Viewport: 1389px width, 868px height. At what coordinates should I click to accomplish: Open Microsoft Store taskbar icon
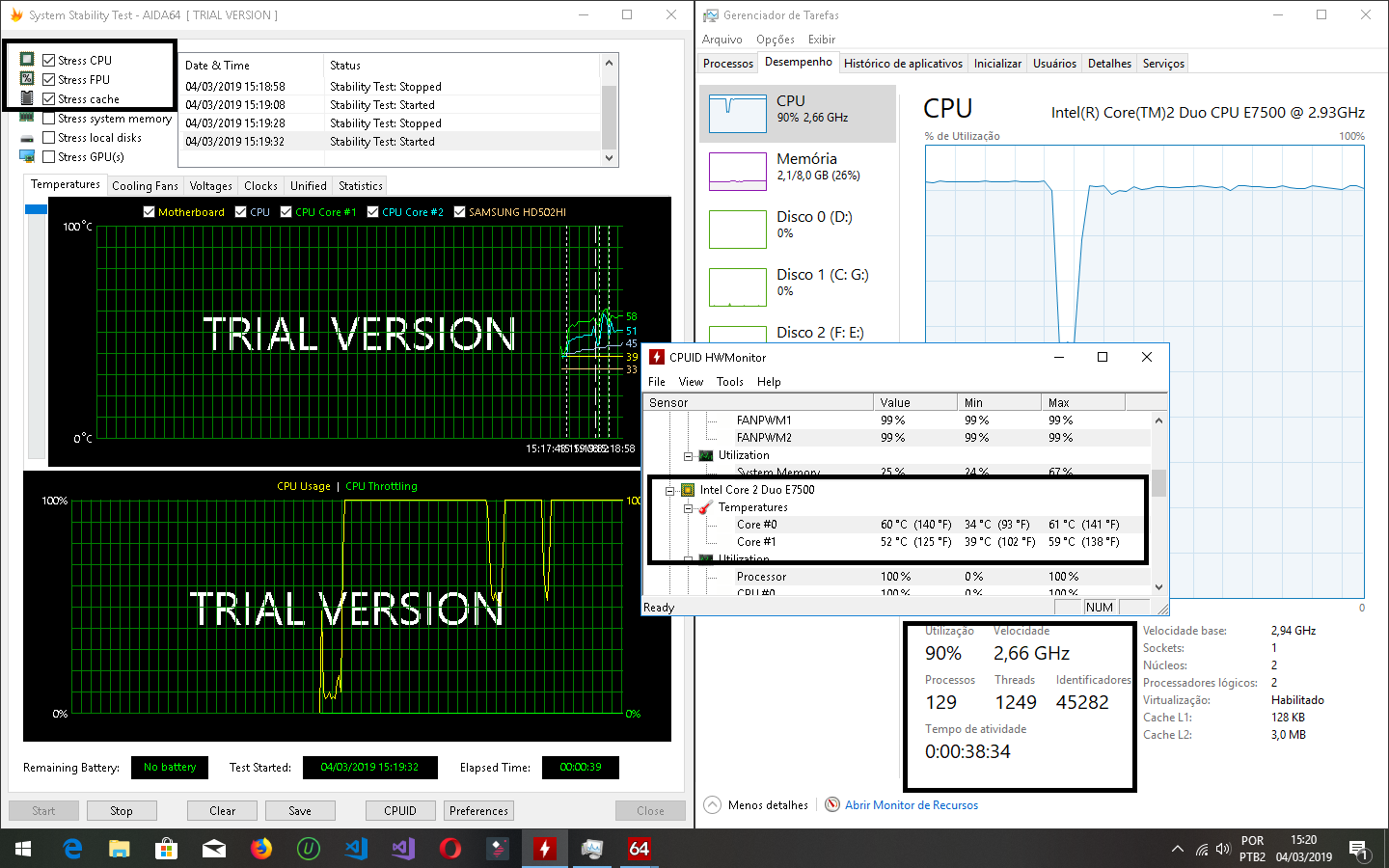(167, 849)
